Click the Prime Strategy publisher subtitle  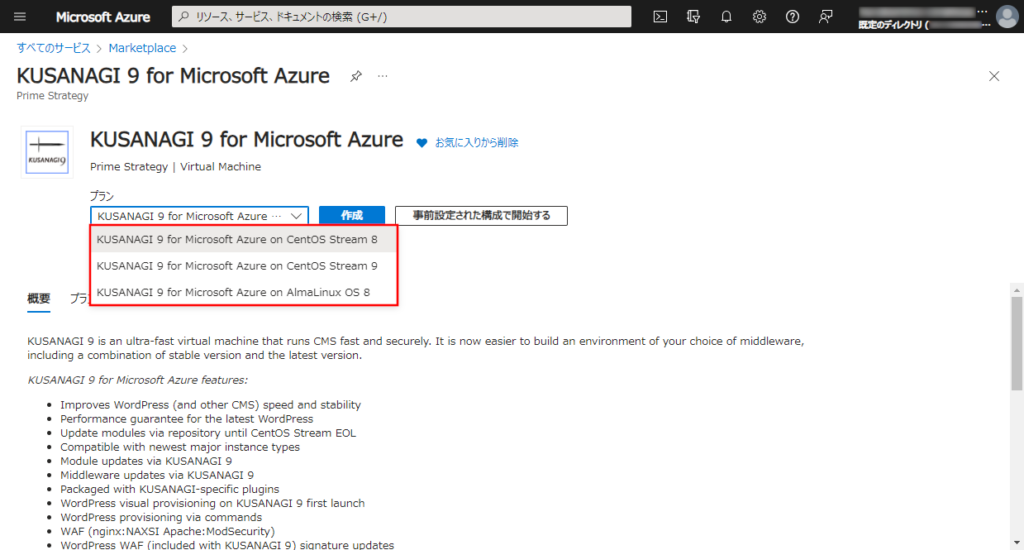click(52, 95)
